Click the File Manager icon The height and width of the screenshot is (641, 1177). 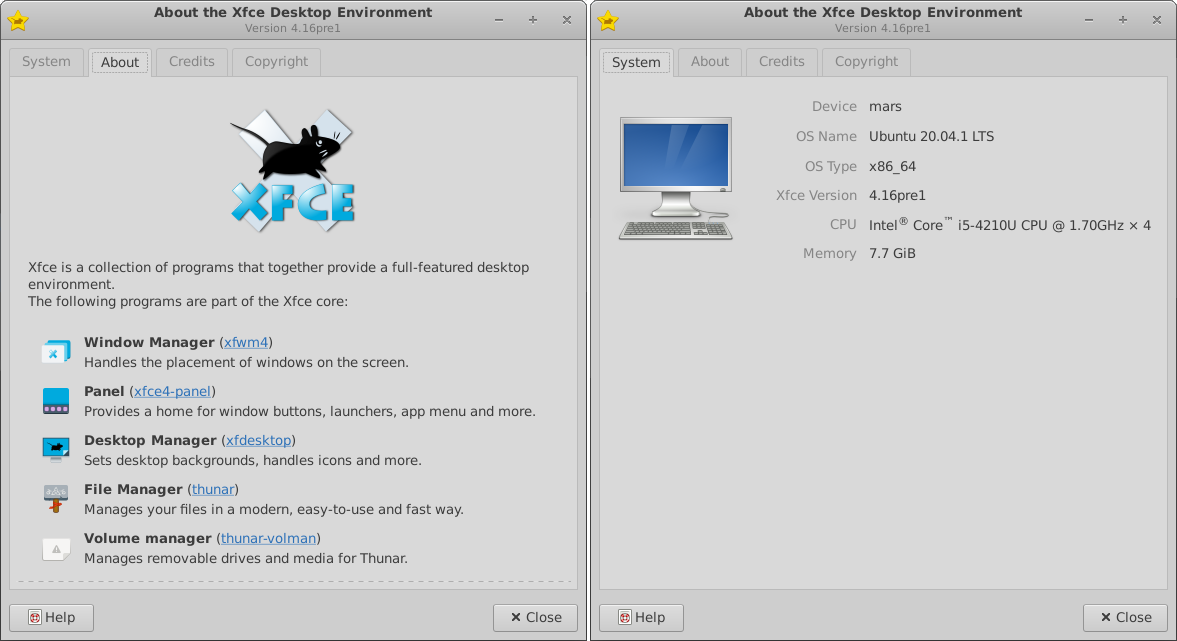56,499
